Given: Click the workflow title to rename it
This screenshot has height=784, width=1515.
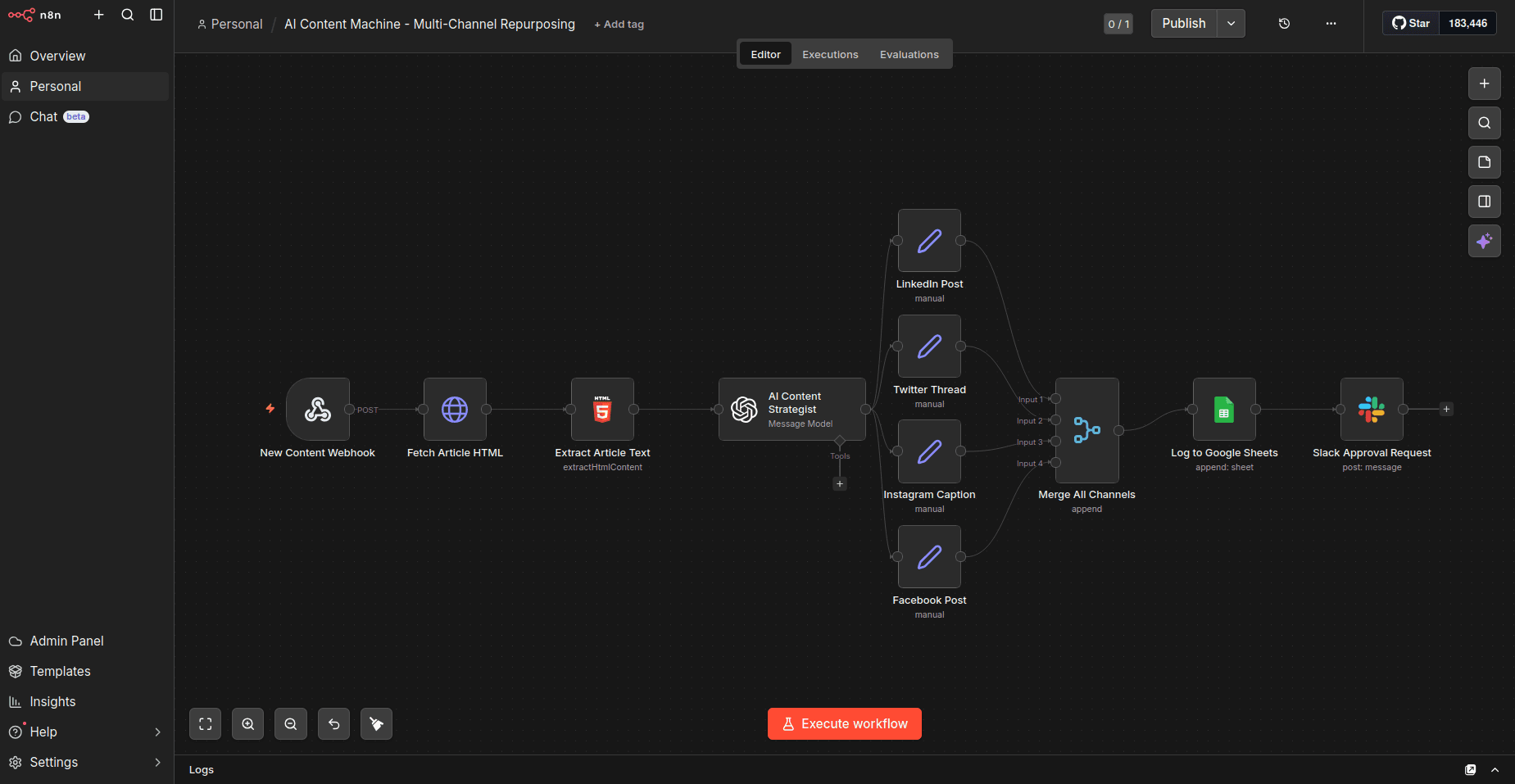Looking at the screenshot, I should point(429,24).
